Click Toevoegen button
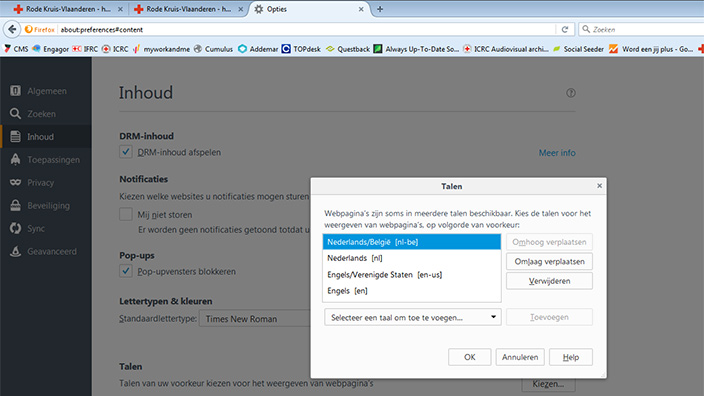 (549, 317)
